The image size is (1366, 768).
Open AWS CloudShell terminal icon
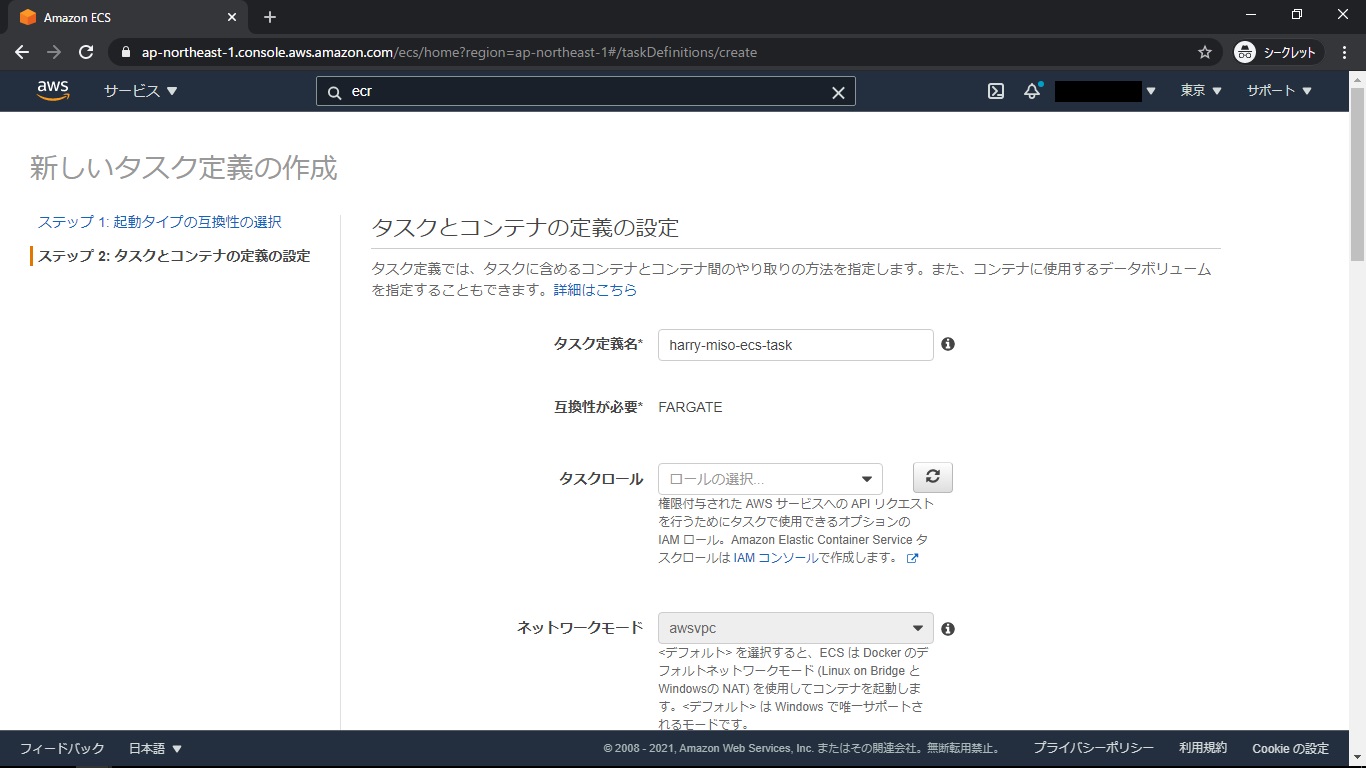(996, 91)
